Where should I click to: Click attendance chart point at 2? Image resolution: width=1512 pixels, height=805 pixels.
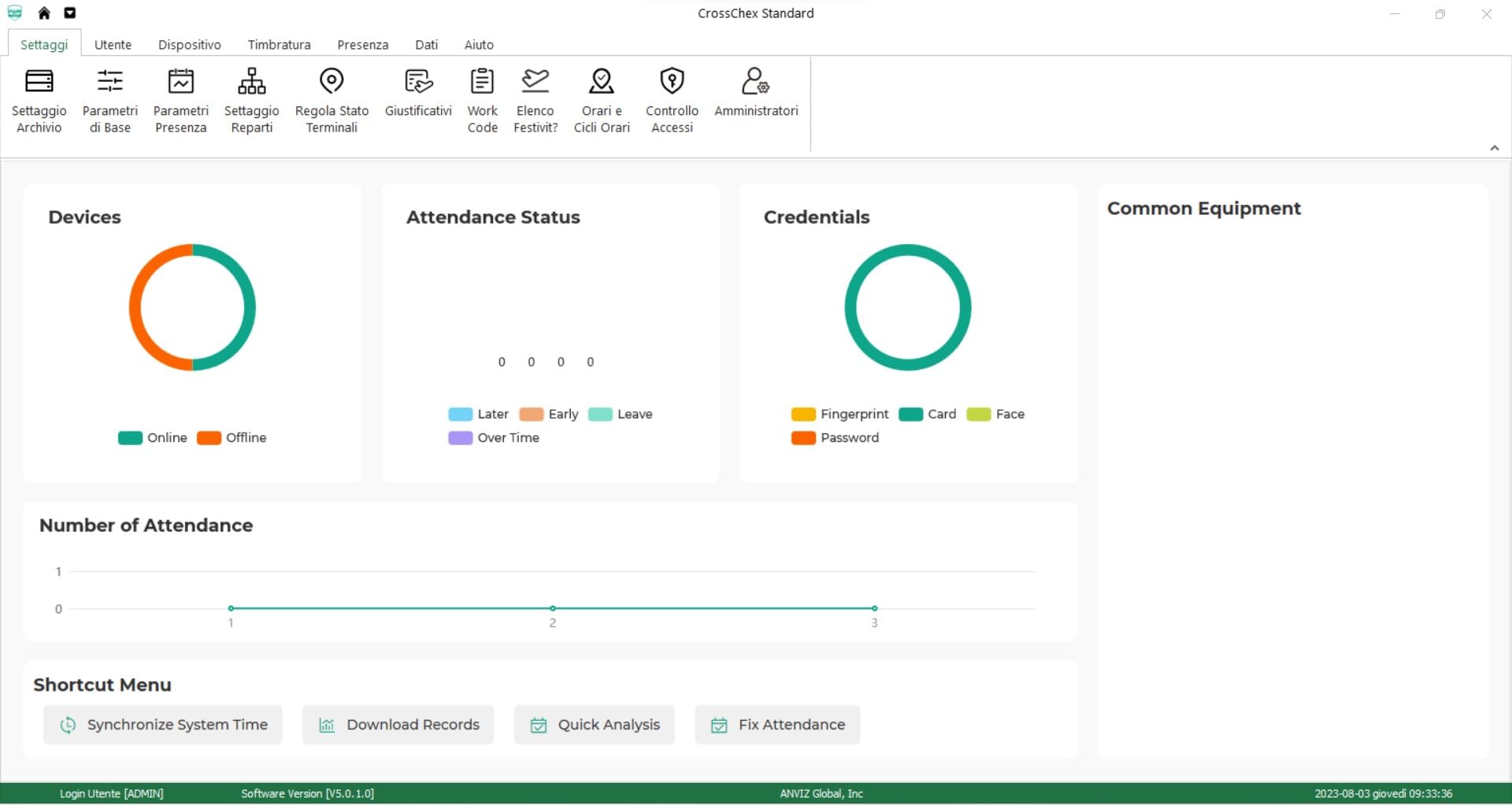553,608
